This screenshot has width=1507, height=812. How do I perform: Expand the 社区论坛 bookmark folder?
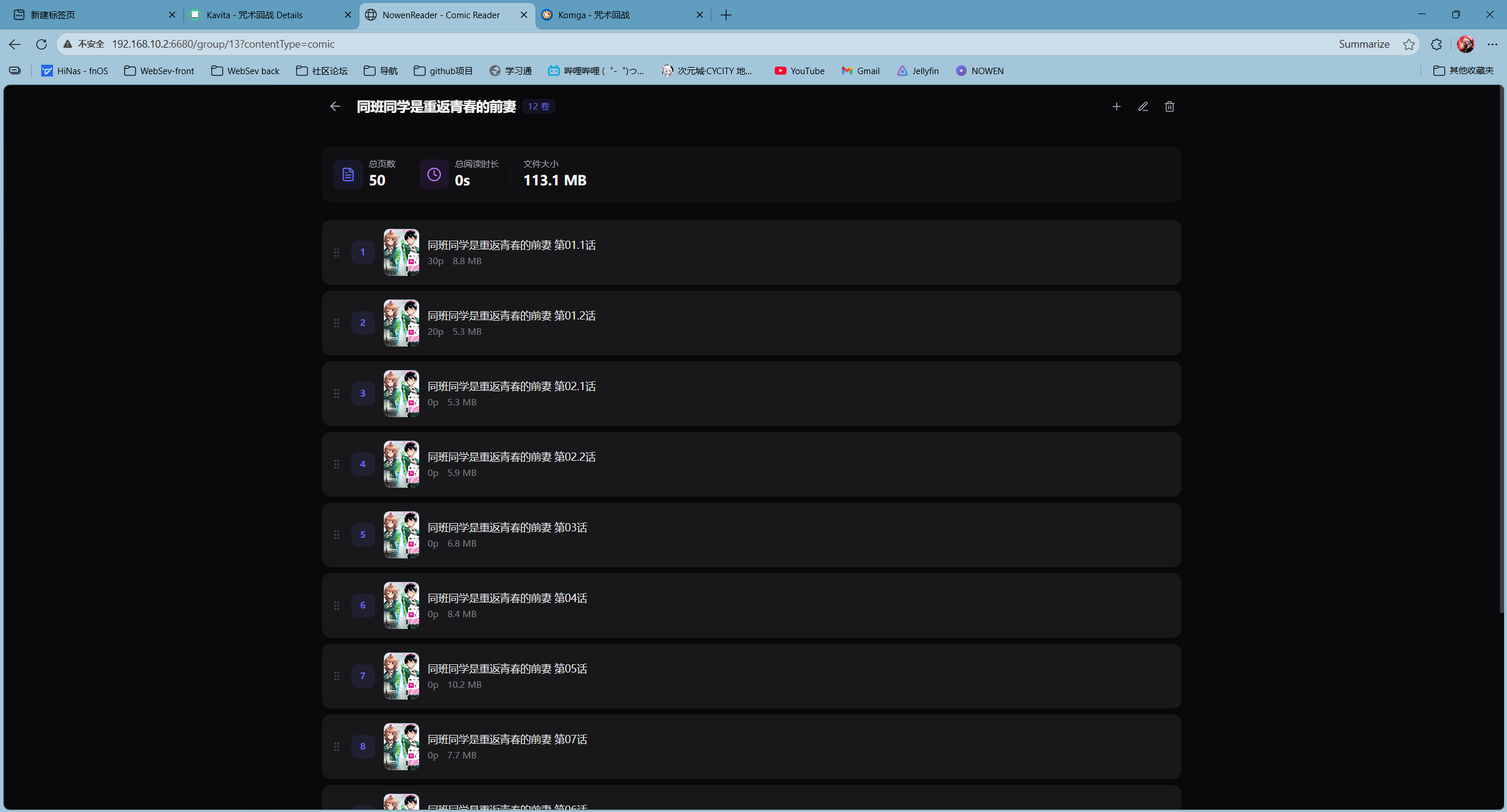tap(322, 71)
